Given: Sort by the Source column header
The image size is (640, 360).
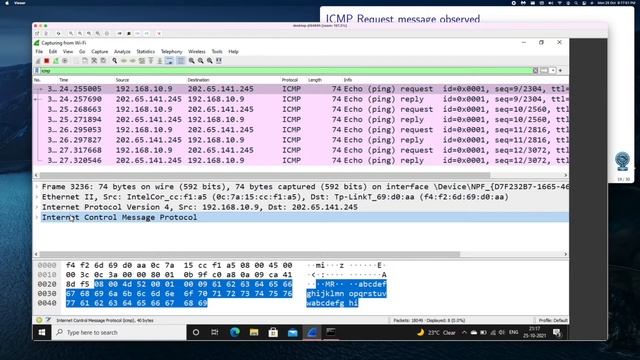Looking at the screenshot, I should 122,80.
